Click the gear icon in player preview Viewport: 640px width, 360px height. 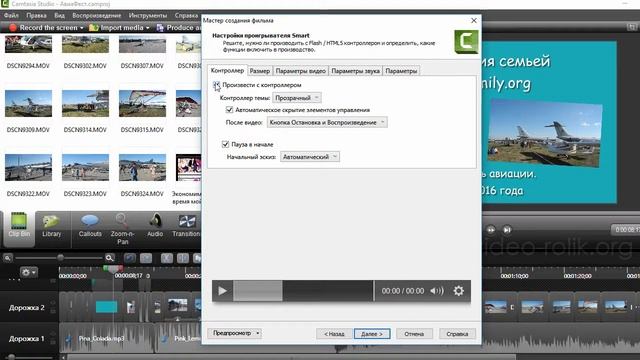click(458, 291)
